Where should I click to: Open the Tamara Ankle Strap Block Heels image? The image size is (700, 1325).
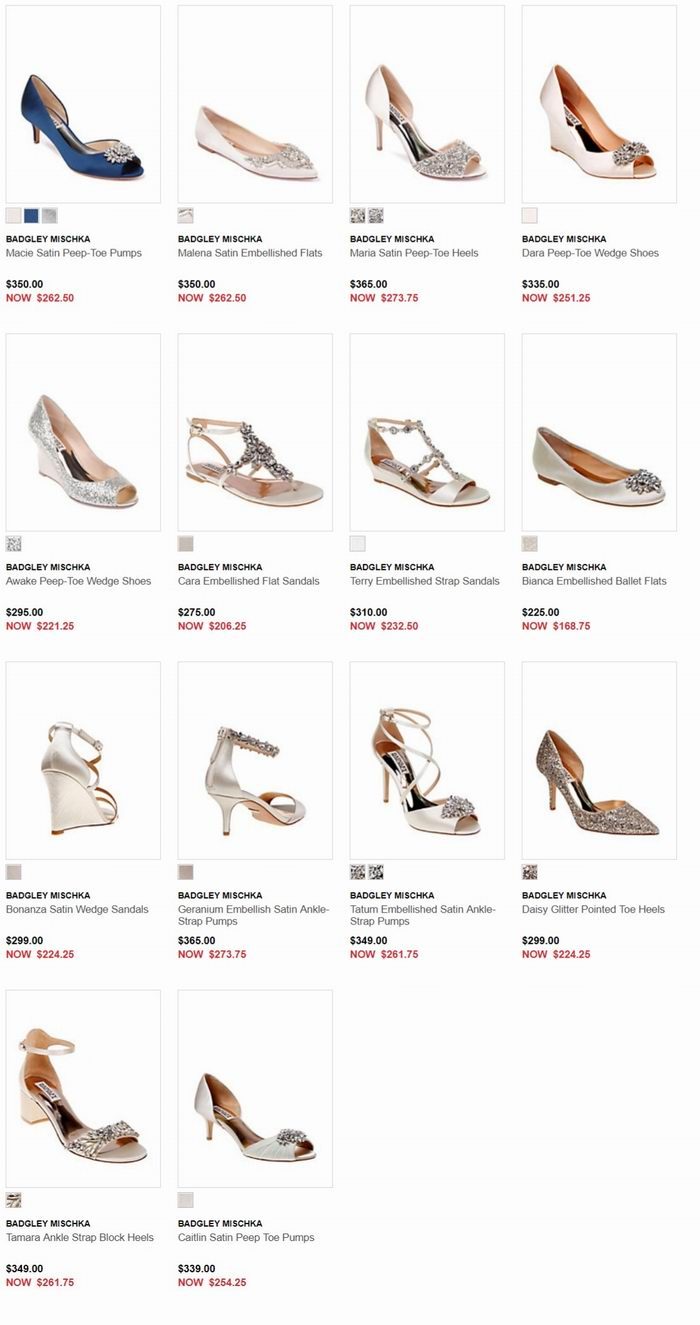[x=83, y=1089]
